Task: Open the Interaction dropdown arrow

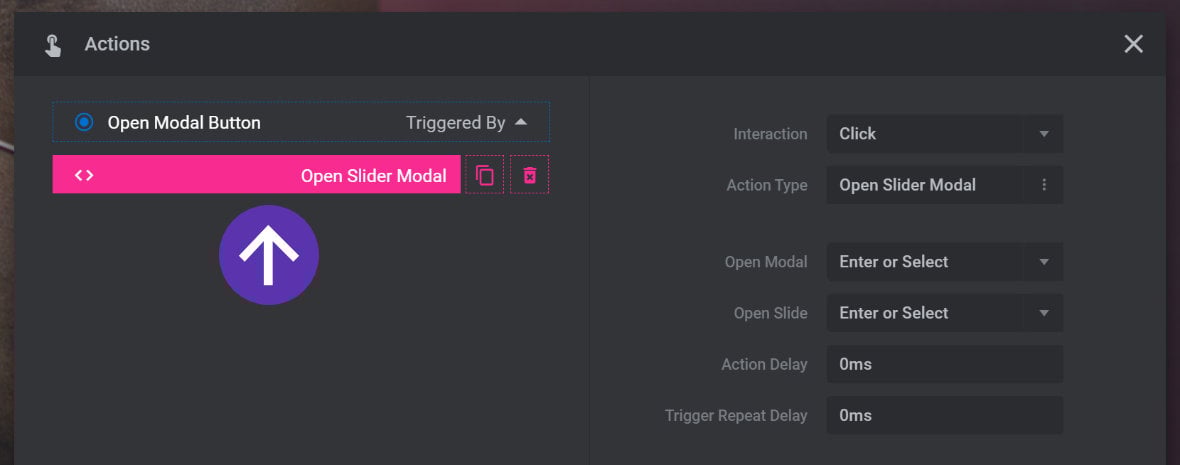Action: [1044, 134]
